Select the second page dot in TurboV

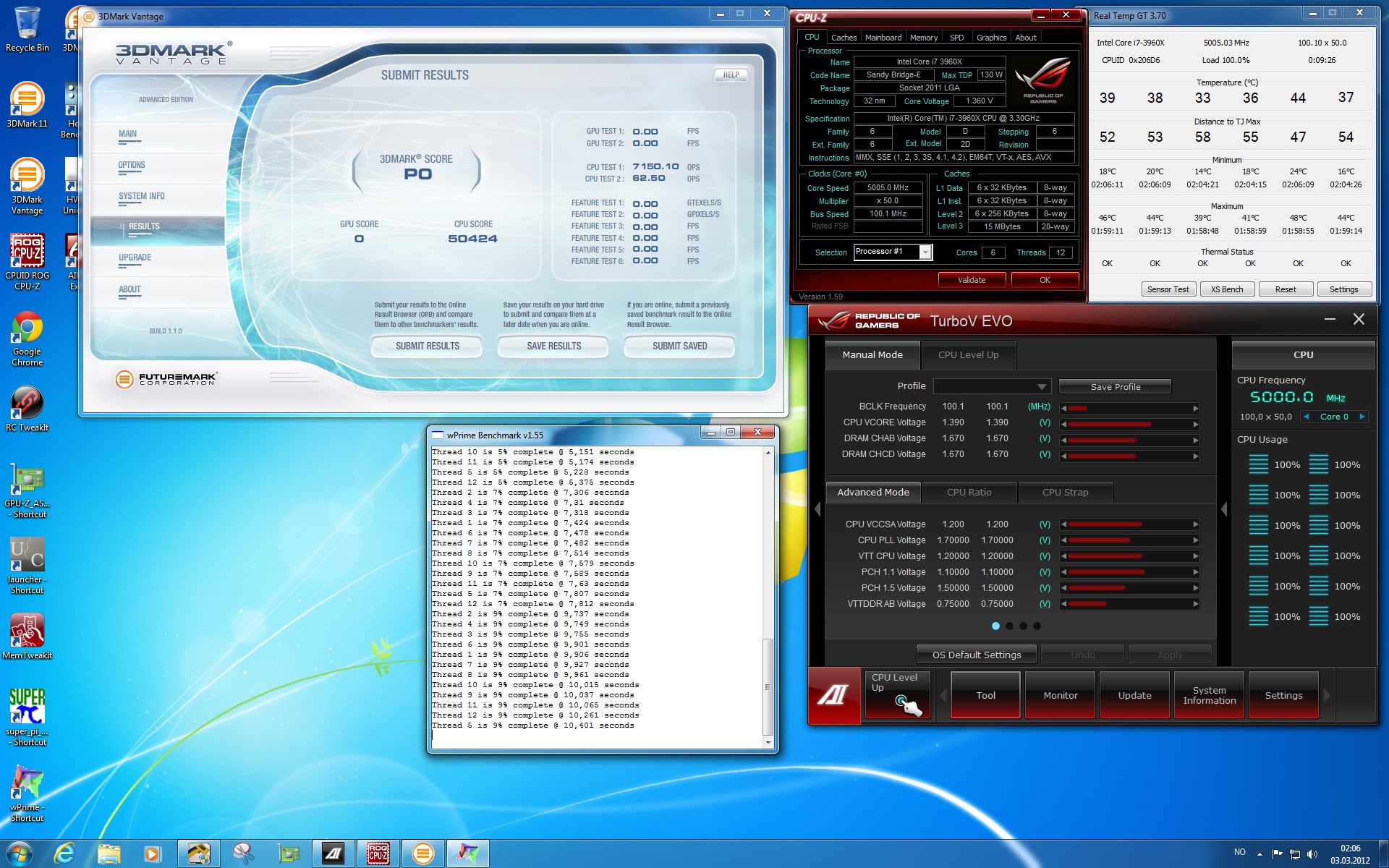[1009, 626]
